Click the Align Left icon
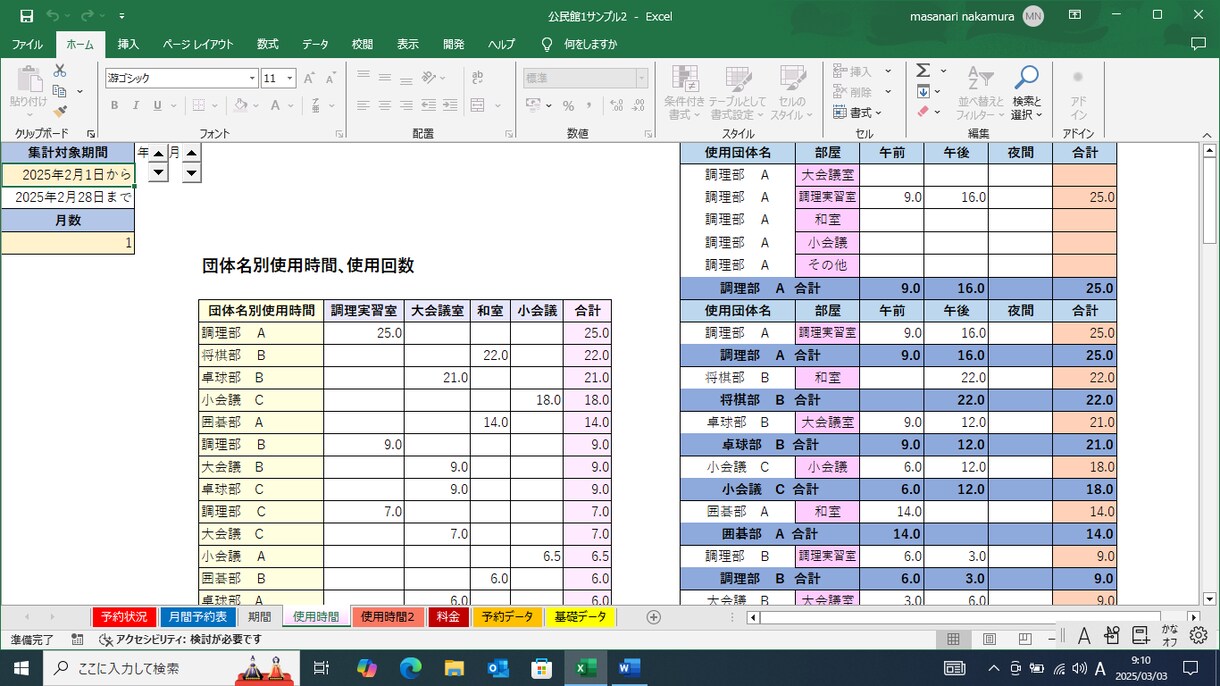 [363, 105]
